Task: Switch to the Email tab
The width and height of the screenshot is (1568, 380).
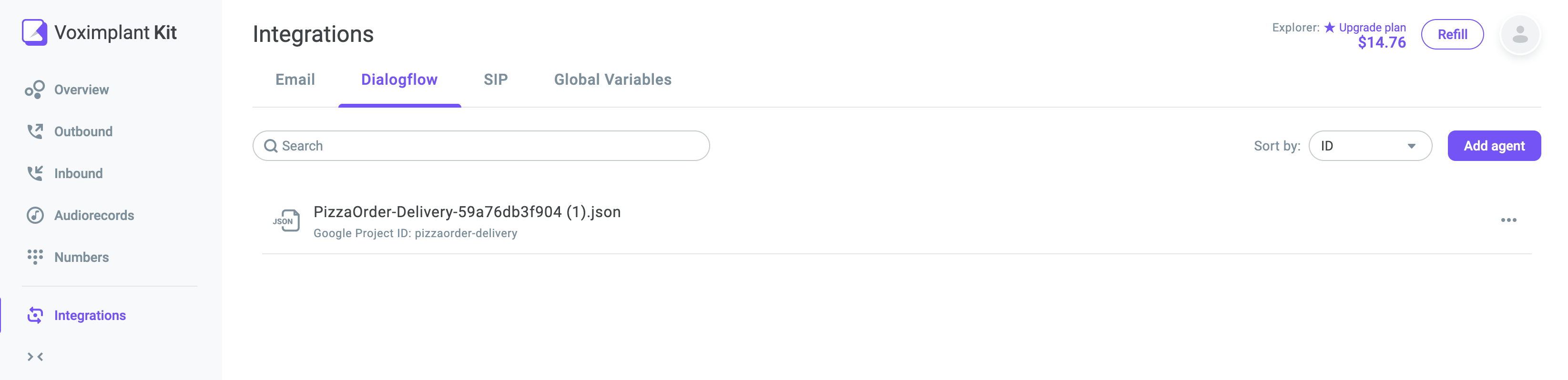Action: [x=295, y=80]
